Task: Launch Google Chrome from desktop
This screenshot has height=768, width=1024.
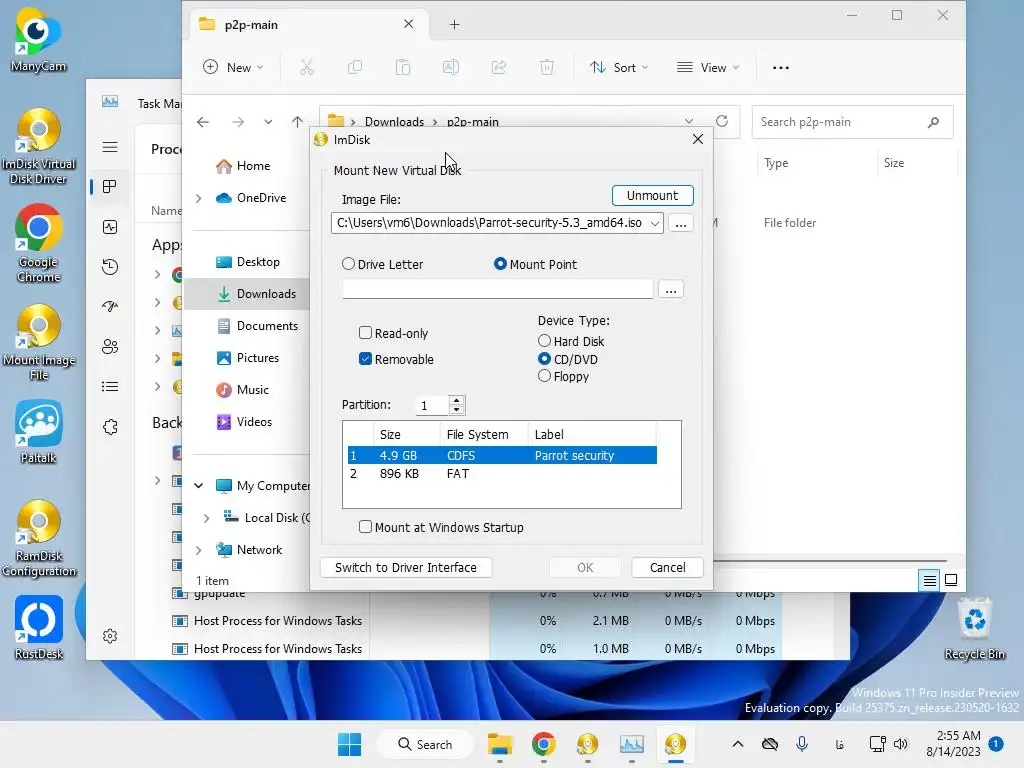Action: (38, 244)
